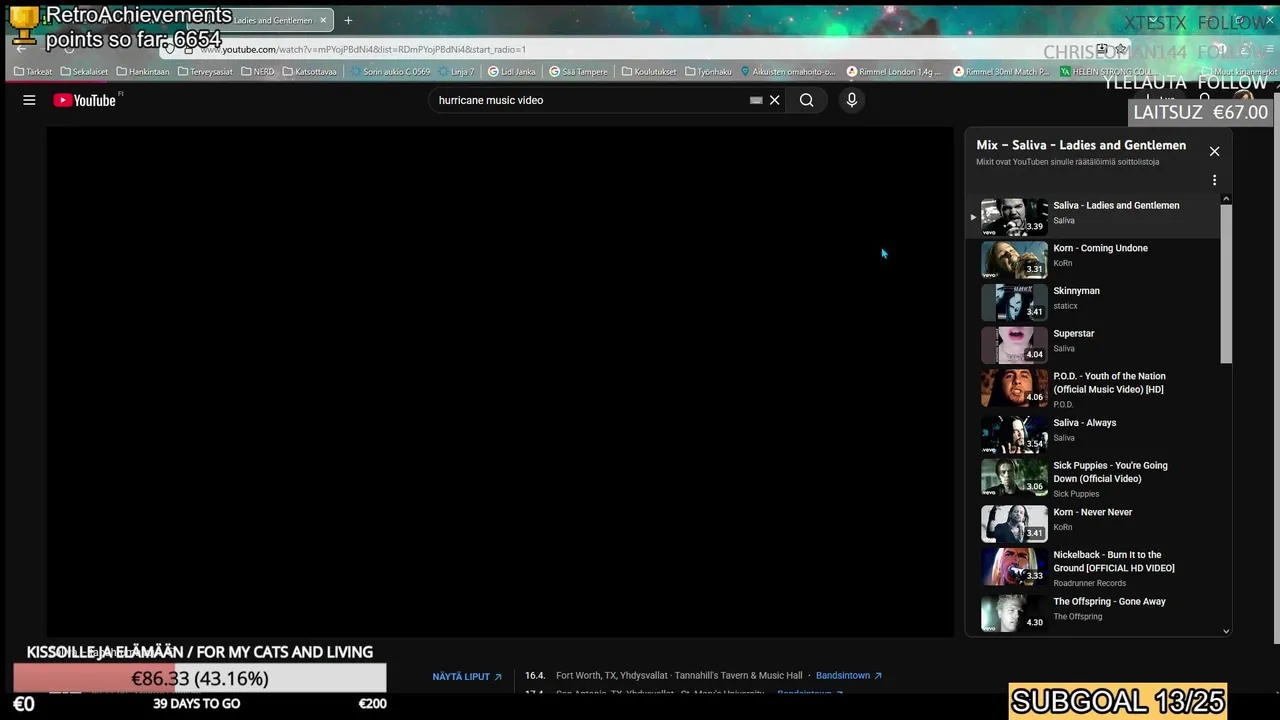The width and height of the screenshot is (1280, 720).
Task: Start voice search with the microphone
Action: pos(852,100)
